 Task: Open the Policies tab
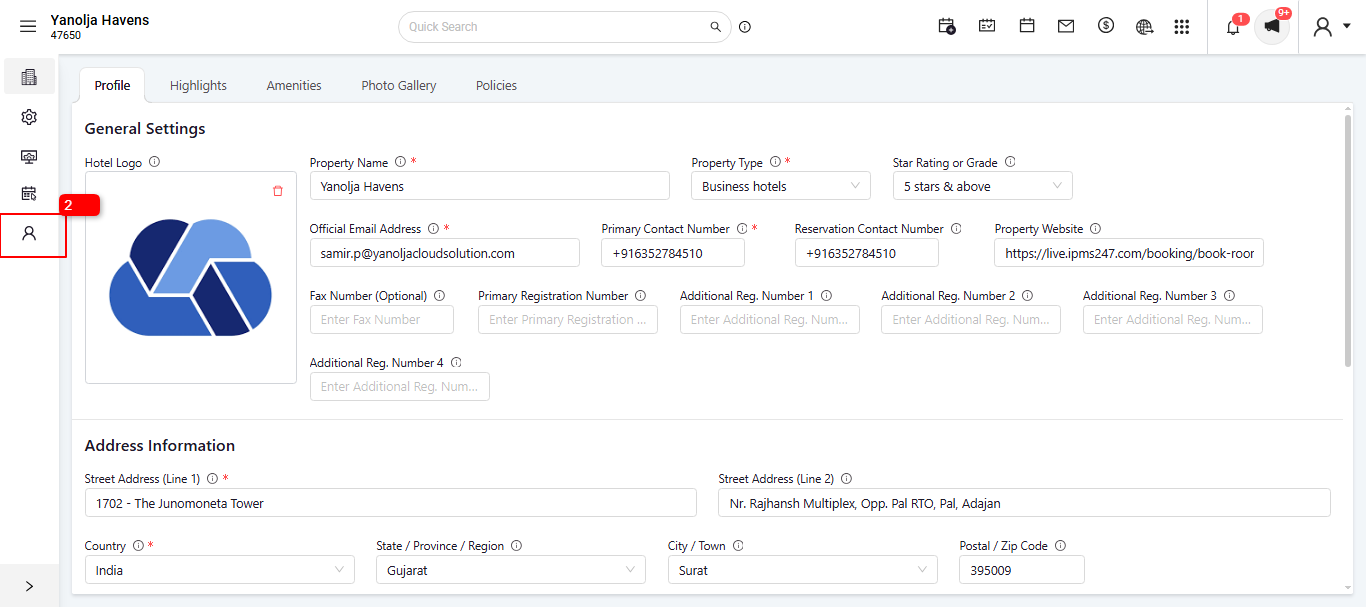pyautogui.click(x=496, y=85)
